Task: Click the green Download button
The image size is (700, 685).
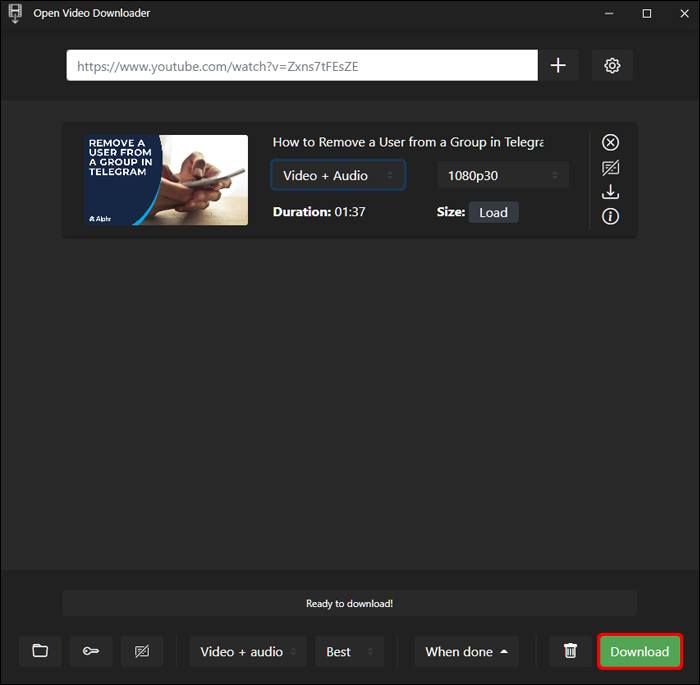Action: [639, 652]
